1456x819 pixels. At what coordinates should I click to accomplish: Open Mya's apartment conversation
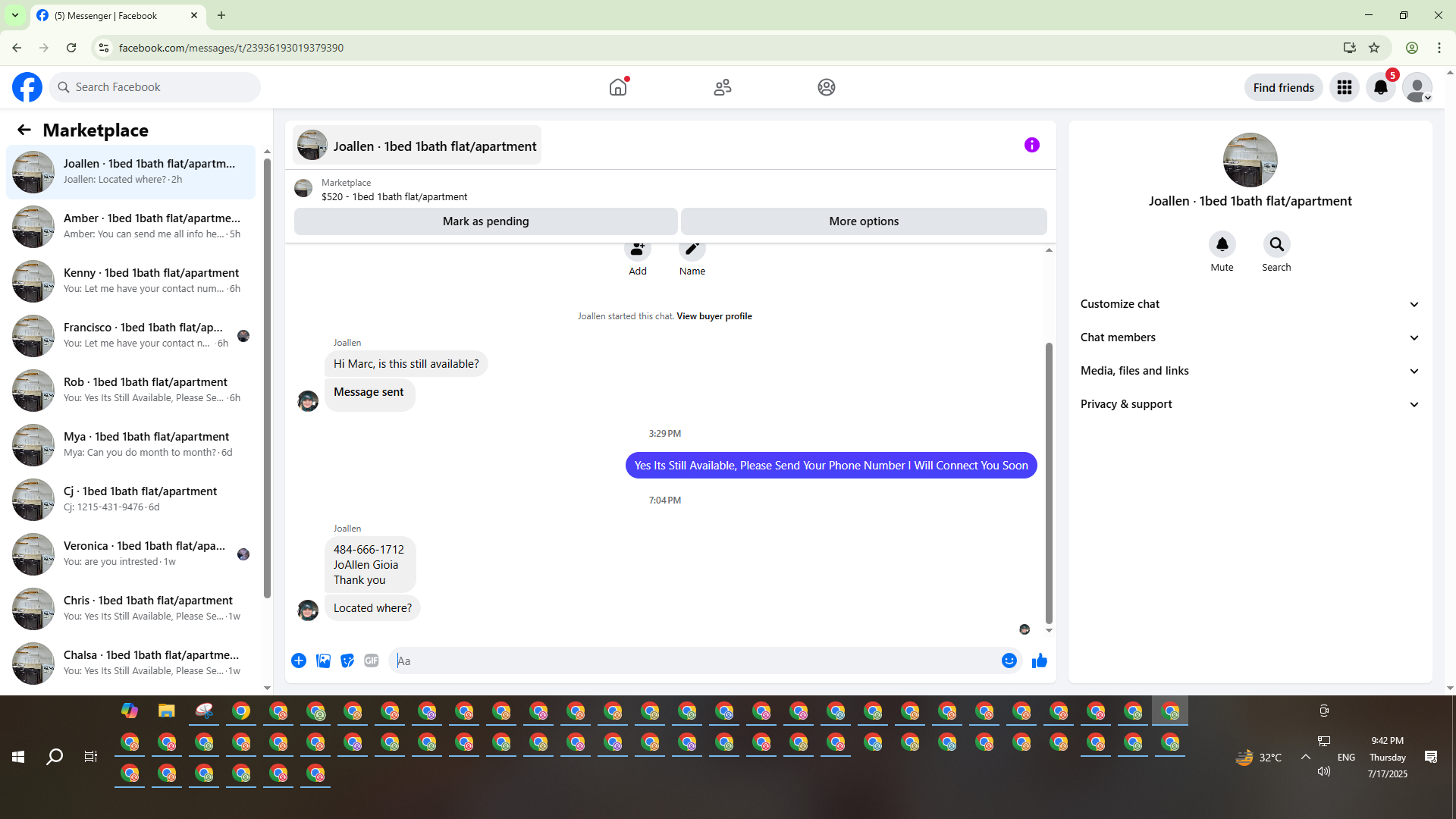(x=130, y=445)
